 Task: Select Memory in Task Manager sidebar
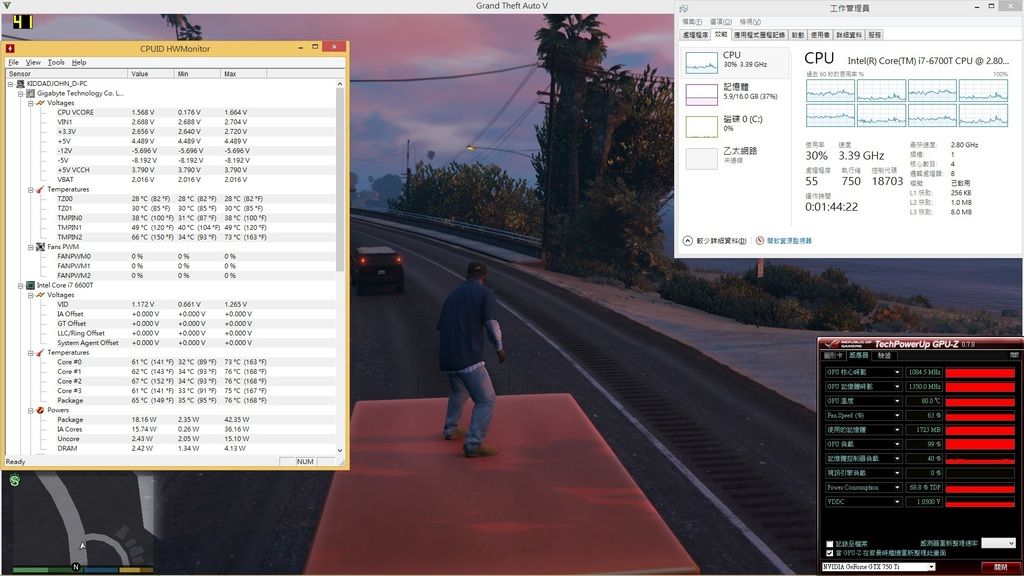(x=734, y=93)
